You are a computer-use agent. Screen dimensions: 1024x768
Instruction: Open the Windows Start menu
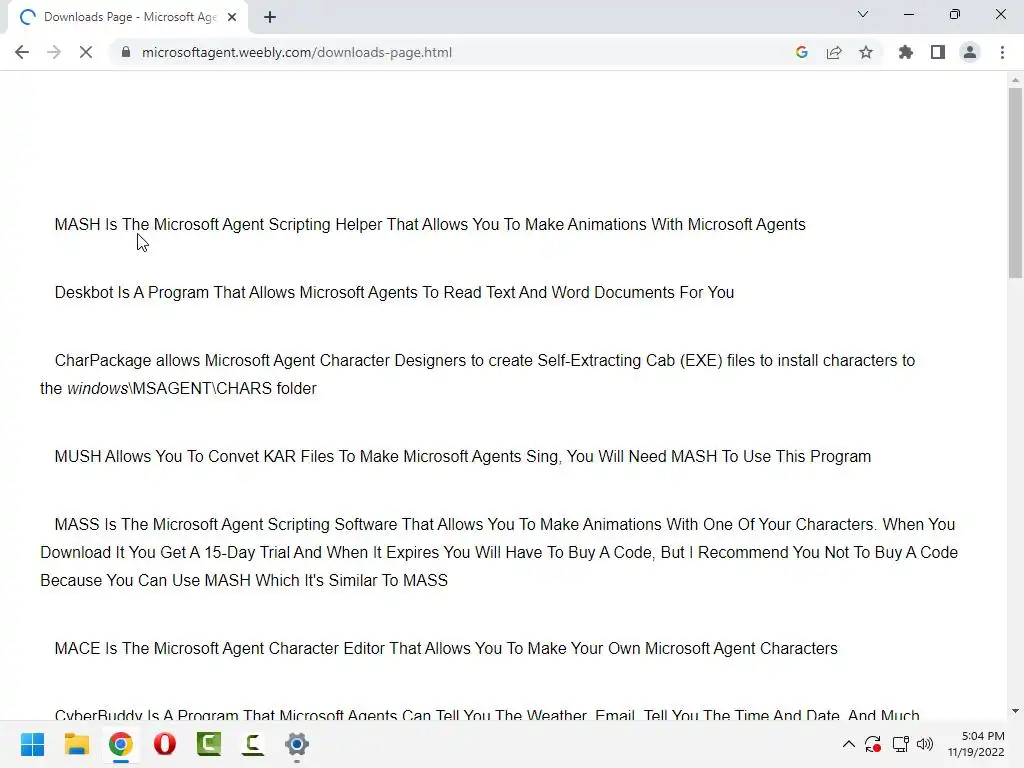click(32, 744)
